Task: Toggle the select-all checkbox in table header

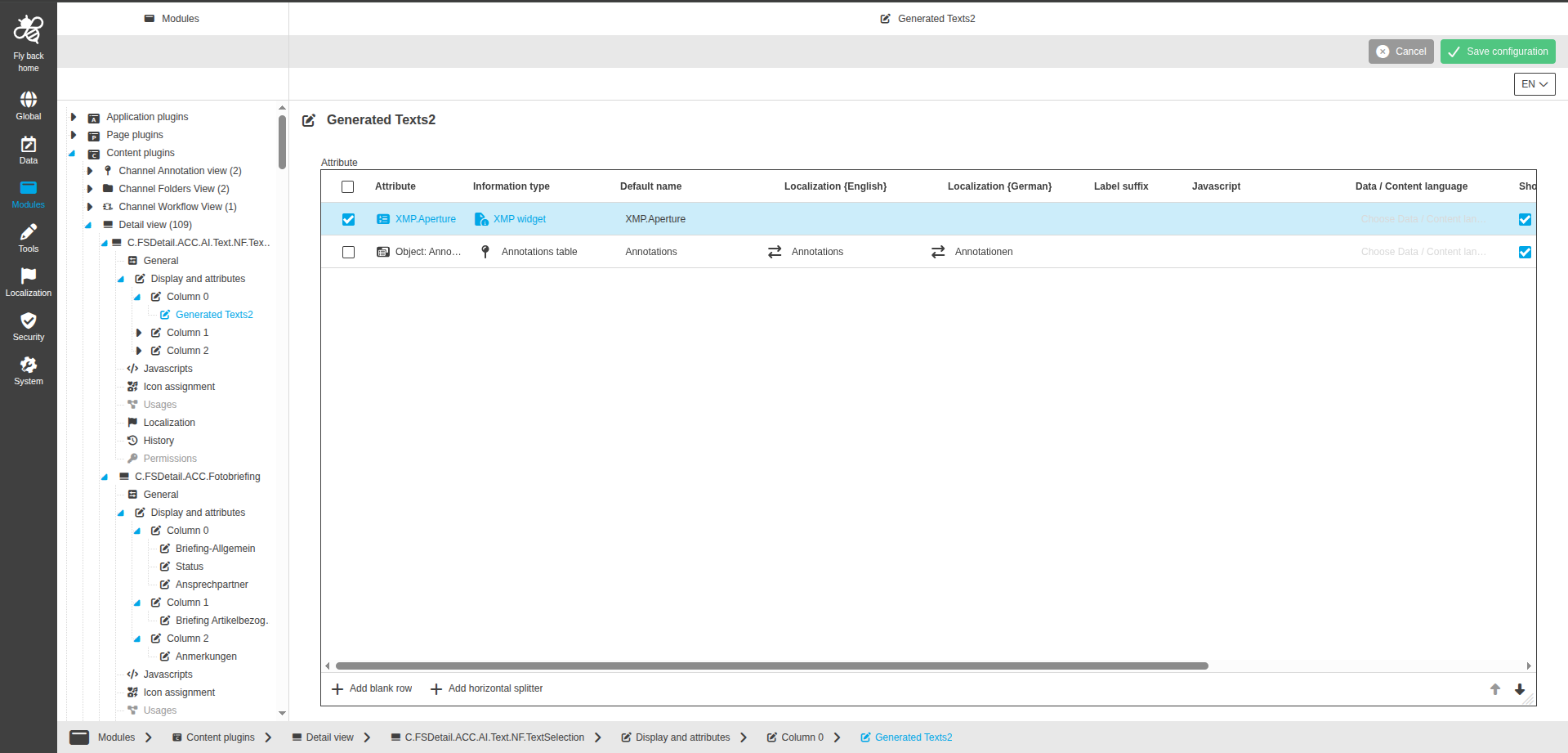Action: point(348,186)
